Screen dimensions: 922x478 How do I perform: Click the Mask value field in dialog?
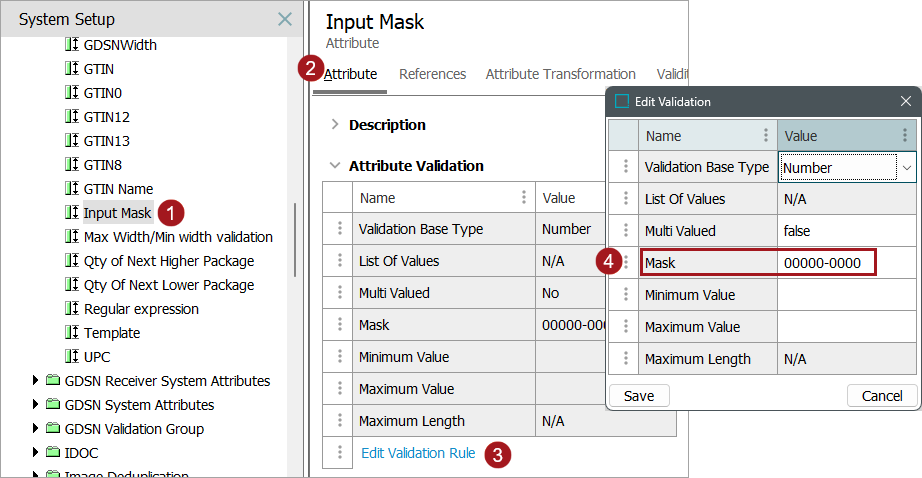point(826,263)
